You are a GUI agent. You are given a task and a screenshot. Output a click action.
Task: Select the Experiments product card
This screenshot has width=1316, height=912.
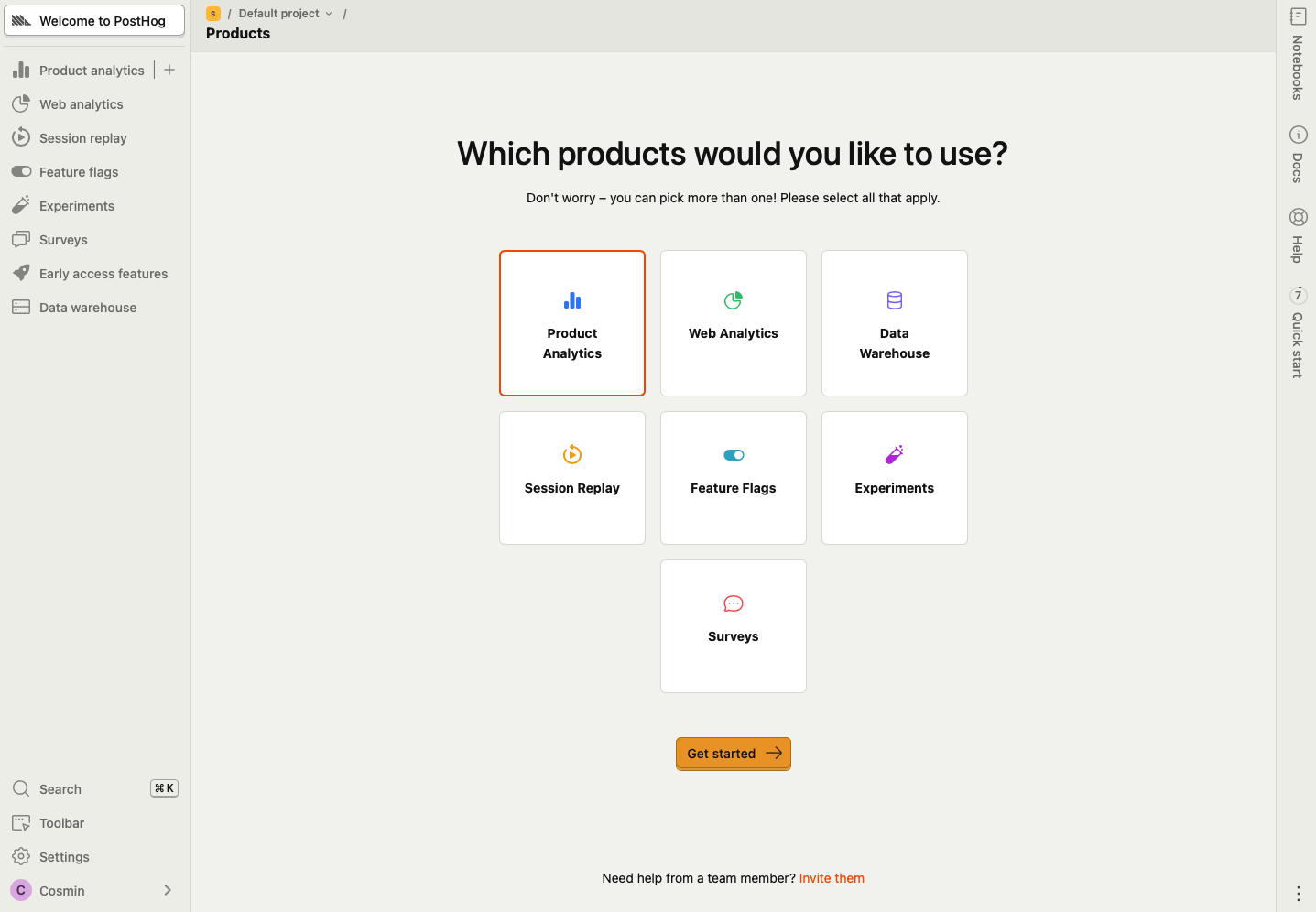tap(895, 478)
